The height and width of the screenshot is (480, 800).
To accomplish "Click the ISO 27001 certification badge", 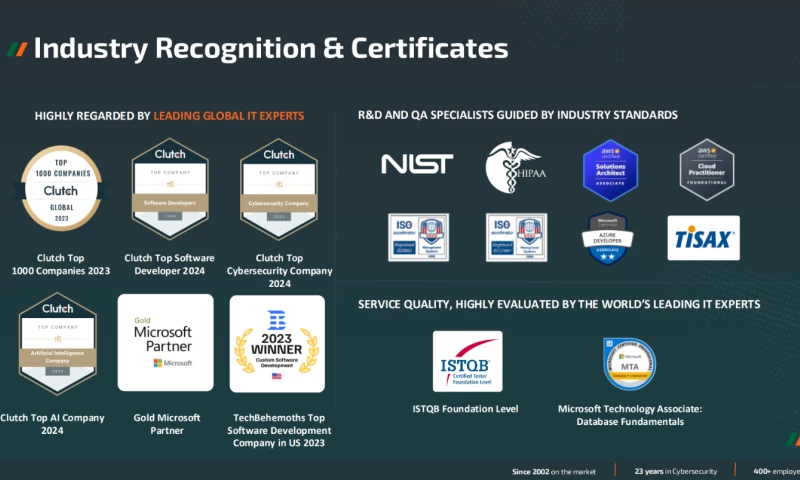I will pyautogui.click(x=514, y=237).
